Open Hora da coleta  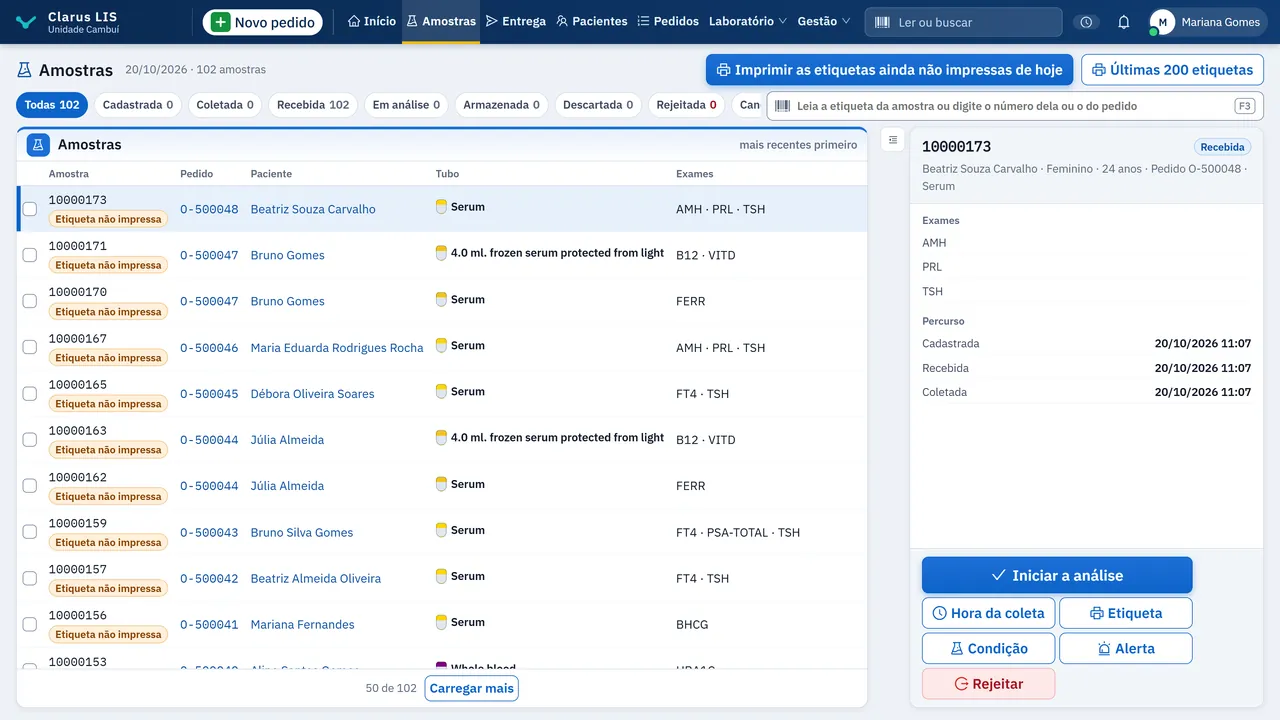click(988, 613)
